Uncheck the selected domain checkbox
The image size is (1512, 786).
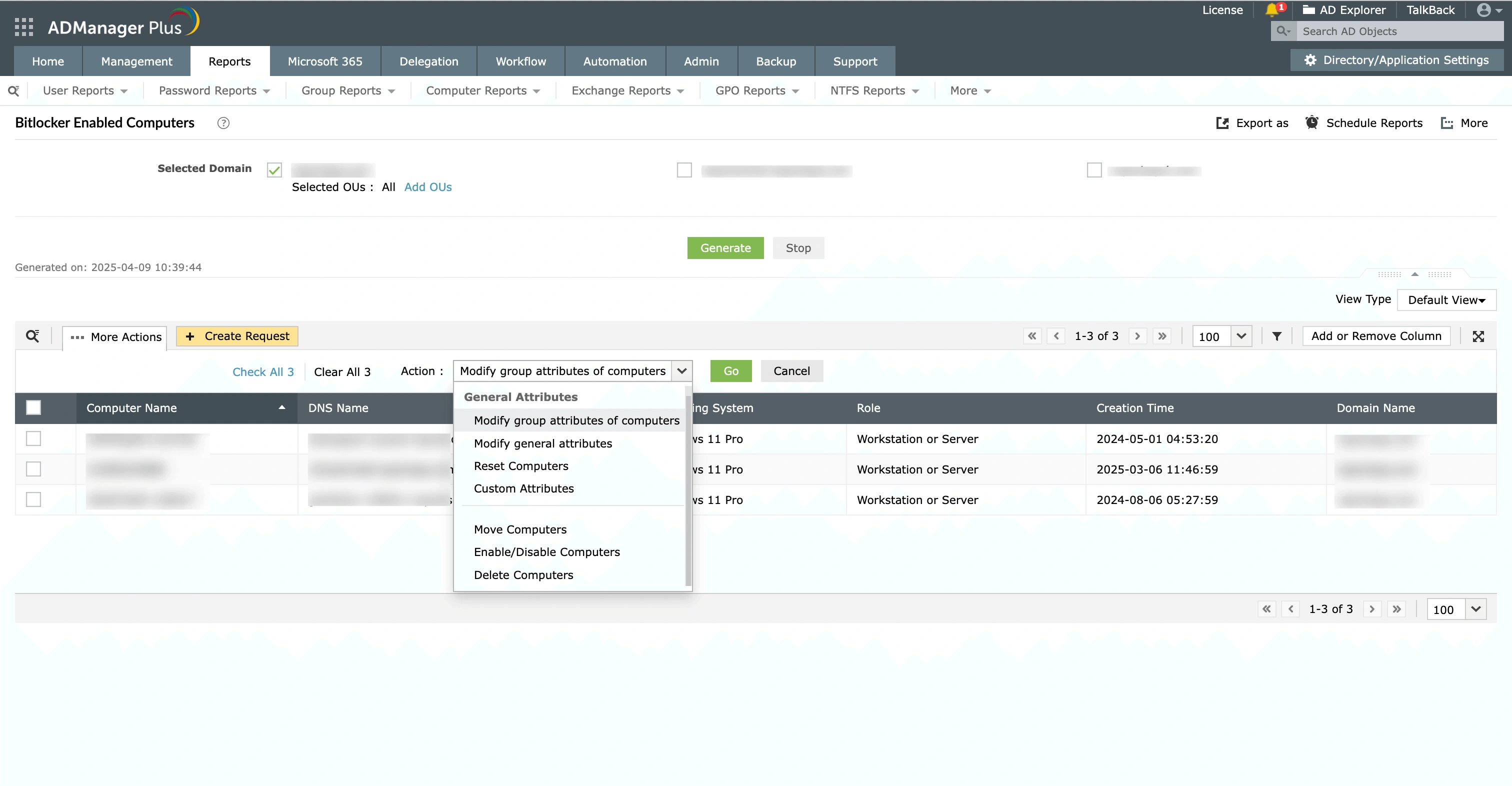pos(274,170)
